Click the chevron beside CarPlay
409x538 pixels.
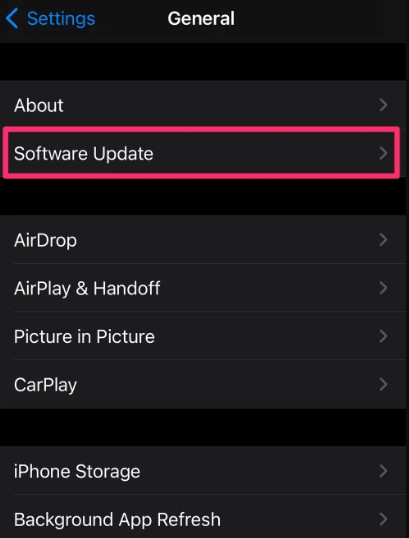(383, 384)
